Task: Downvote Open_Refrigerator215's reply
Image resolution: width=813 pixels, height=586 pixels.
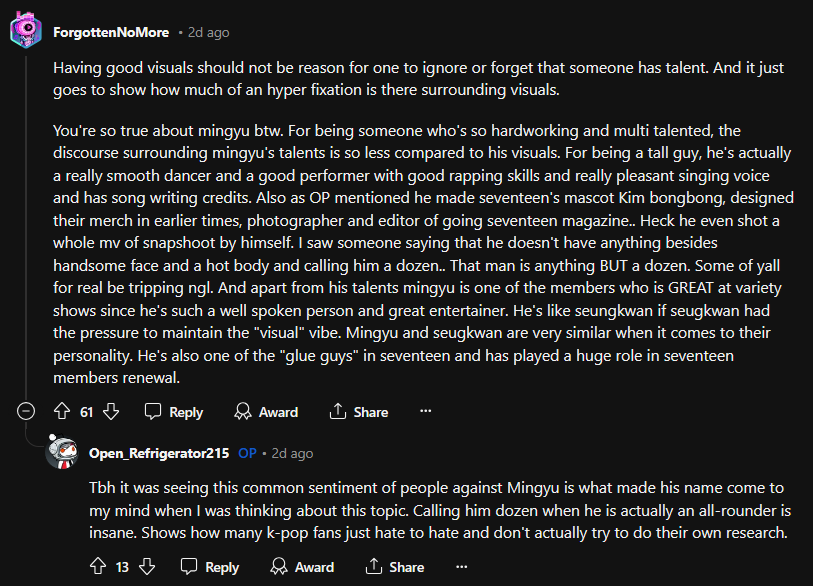Action: pos(148,567)
